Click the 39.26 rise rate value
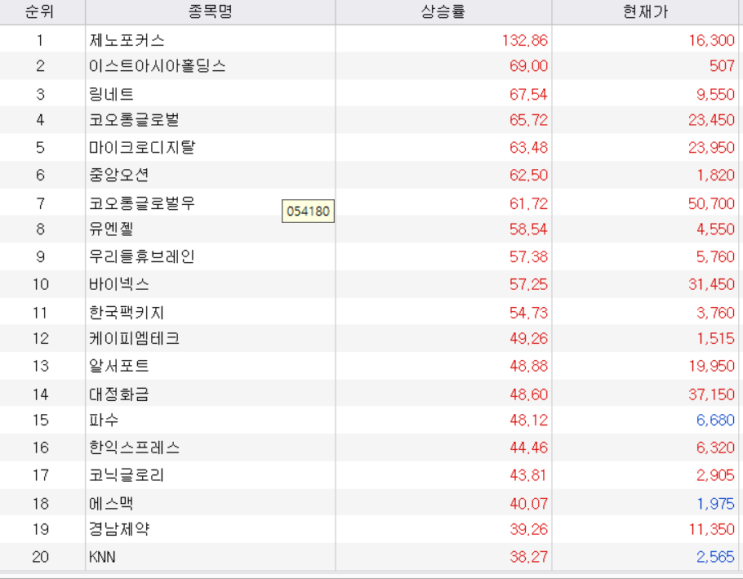The width and height of the screenshot is (743, 579). click(529, 529)
